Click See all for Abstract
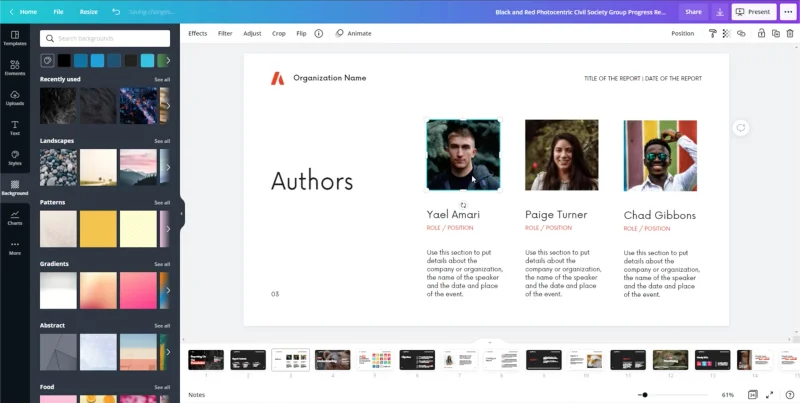Image resolution: width=800 pixels, height=403 pixels. tap(162, 325)
